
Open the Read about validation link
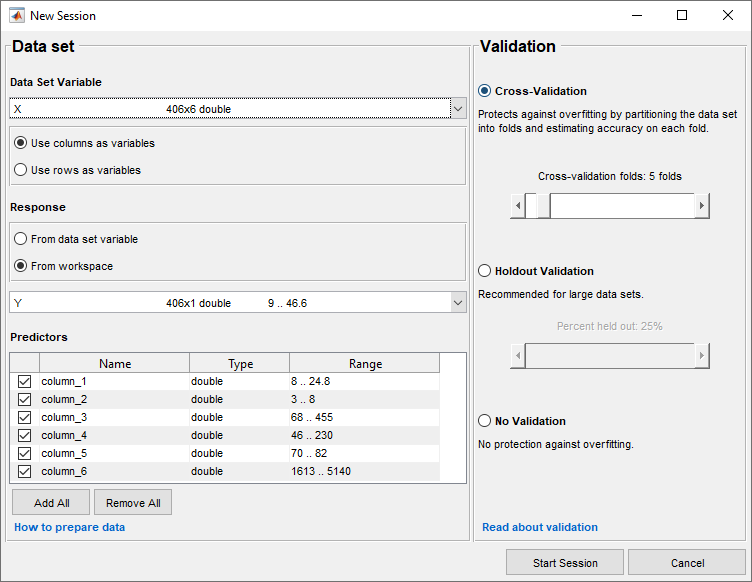pos(540,527)
